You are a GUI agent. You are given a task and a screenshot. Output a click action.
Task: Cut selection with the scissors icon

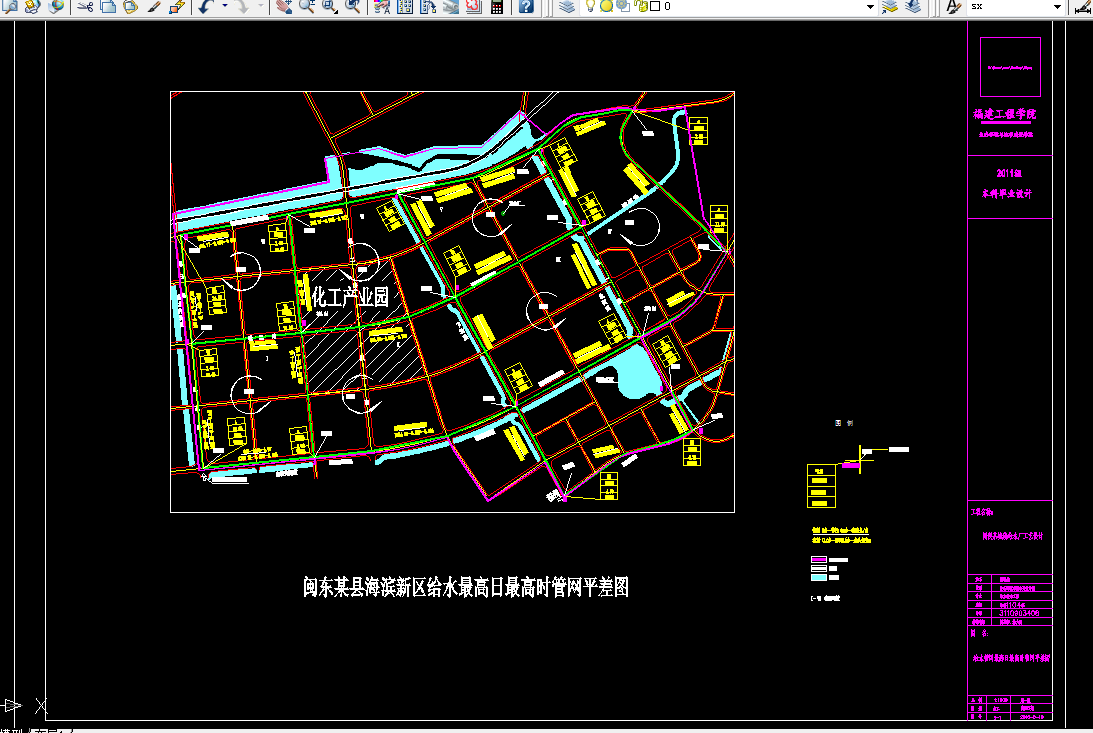pos(85,6)
